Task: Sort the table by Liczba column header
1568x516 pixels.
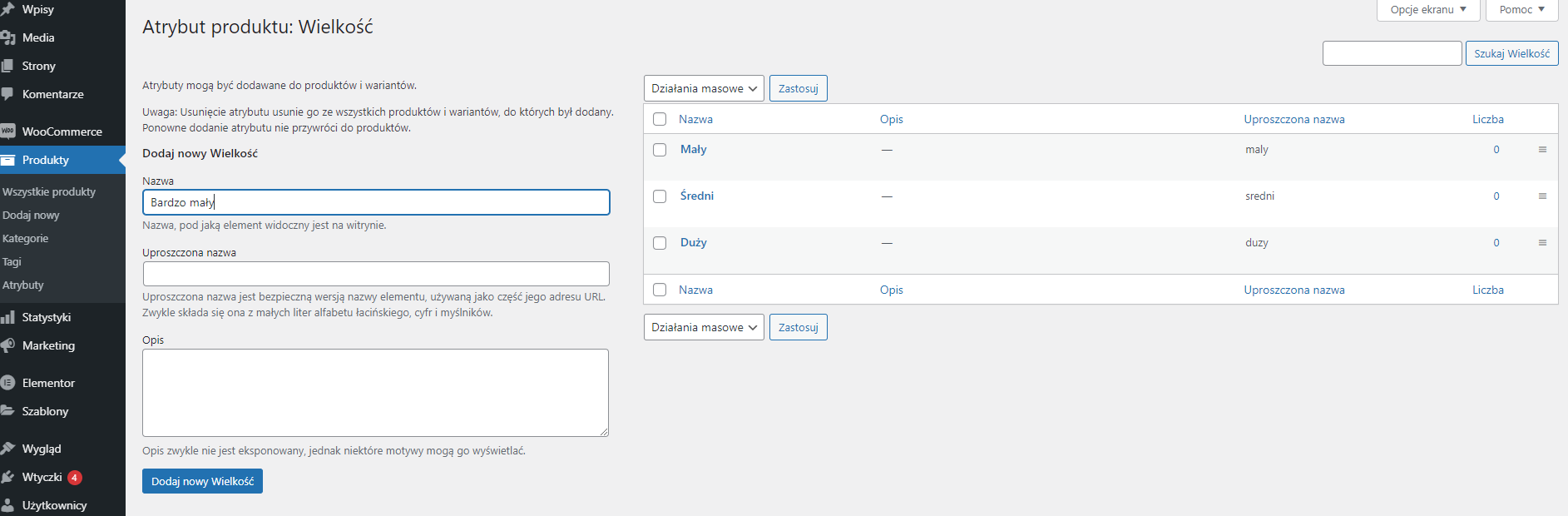Action: 1487,119
